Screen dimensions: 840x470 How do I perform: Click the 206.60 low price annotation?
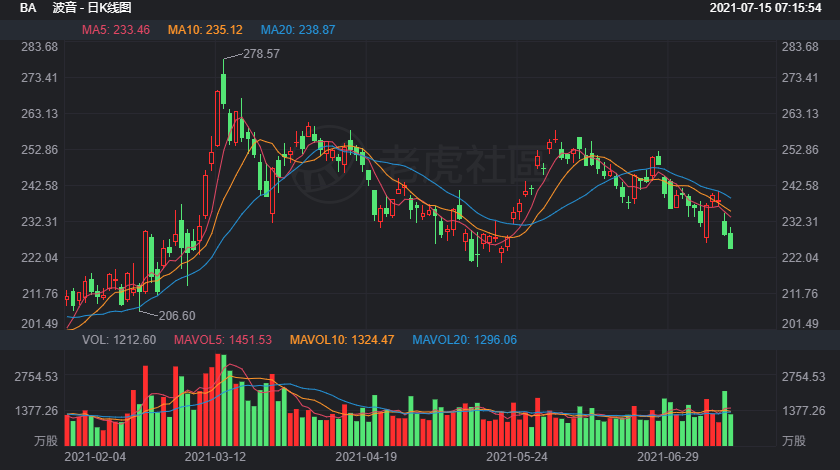177,316
